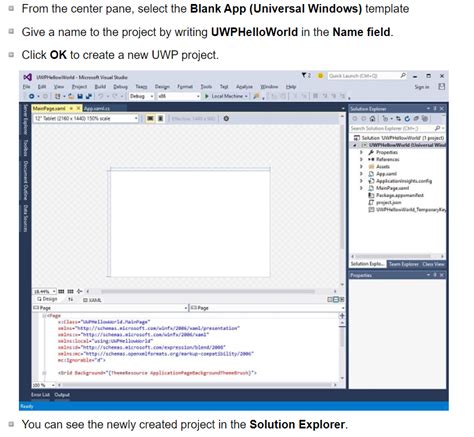
Task: Open the Output tab
Action: point(62,395)
